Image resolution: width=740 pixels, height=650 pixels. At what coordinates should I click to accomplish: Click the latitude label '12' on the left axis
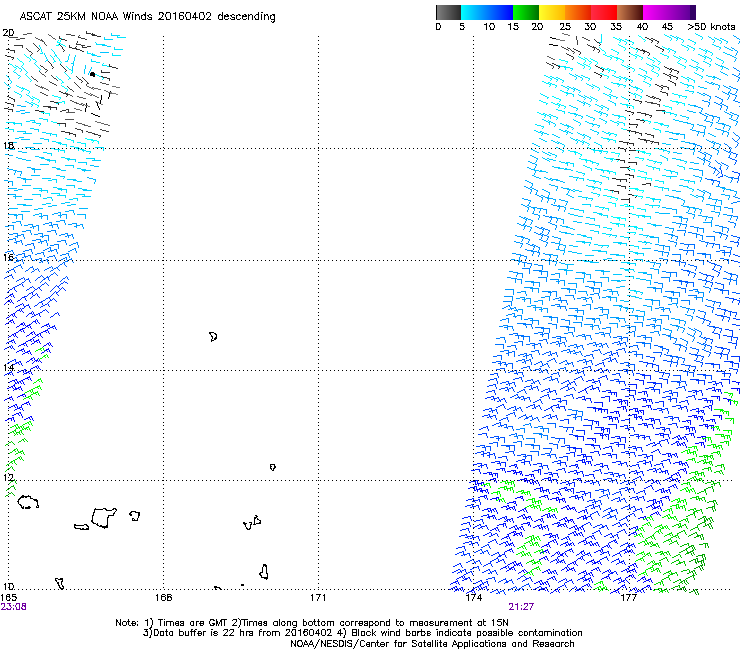click(x=8, y=477)
